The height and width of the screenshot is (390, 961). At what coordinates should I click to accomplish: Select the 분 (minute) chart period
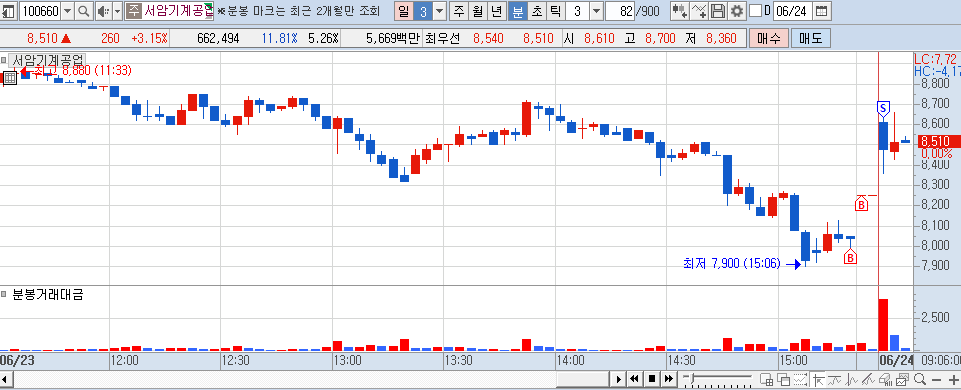pyautogui.click(x=517, y=11)
